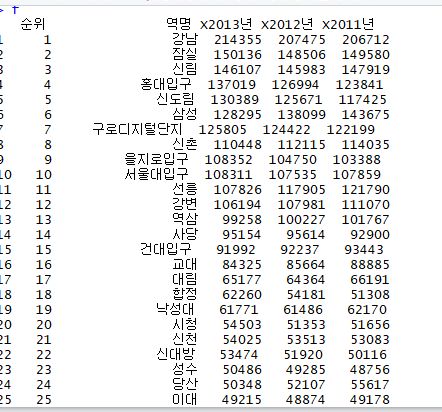Click the X2011년 column header
Image resolution: width=442 pixels, height=412 pixels.
click(x=348, y=24)
